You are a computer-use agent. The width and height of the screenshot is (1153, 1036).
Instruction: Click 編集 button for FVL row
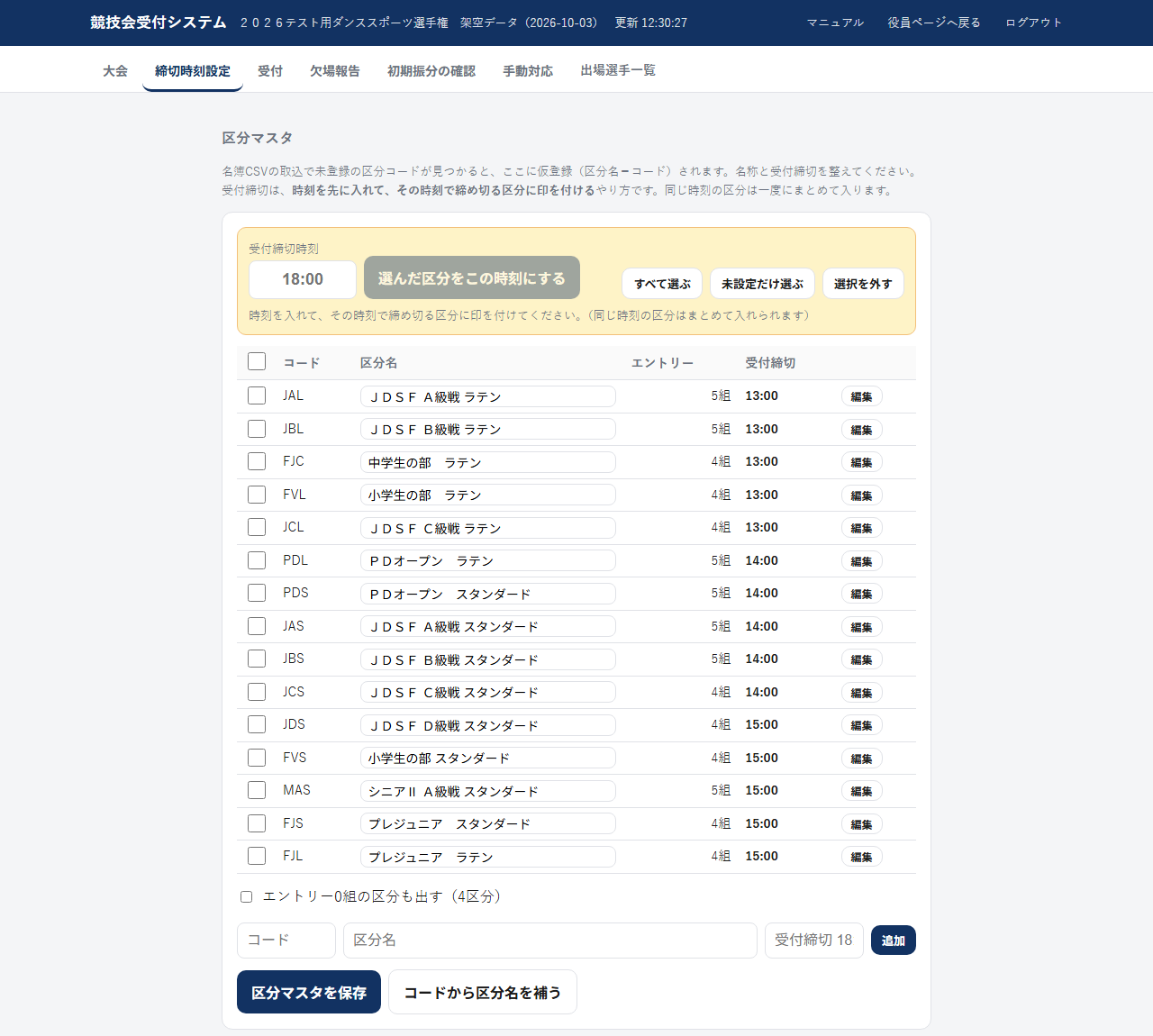click(862, 495)
